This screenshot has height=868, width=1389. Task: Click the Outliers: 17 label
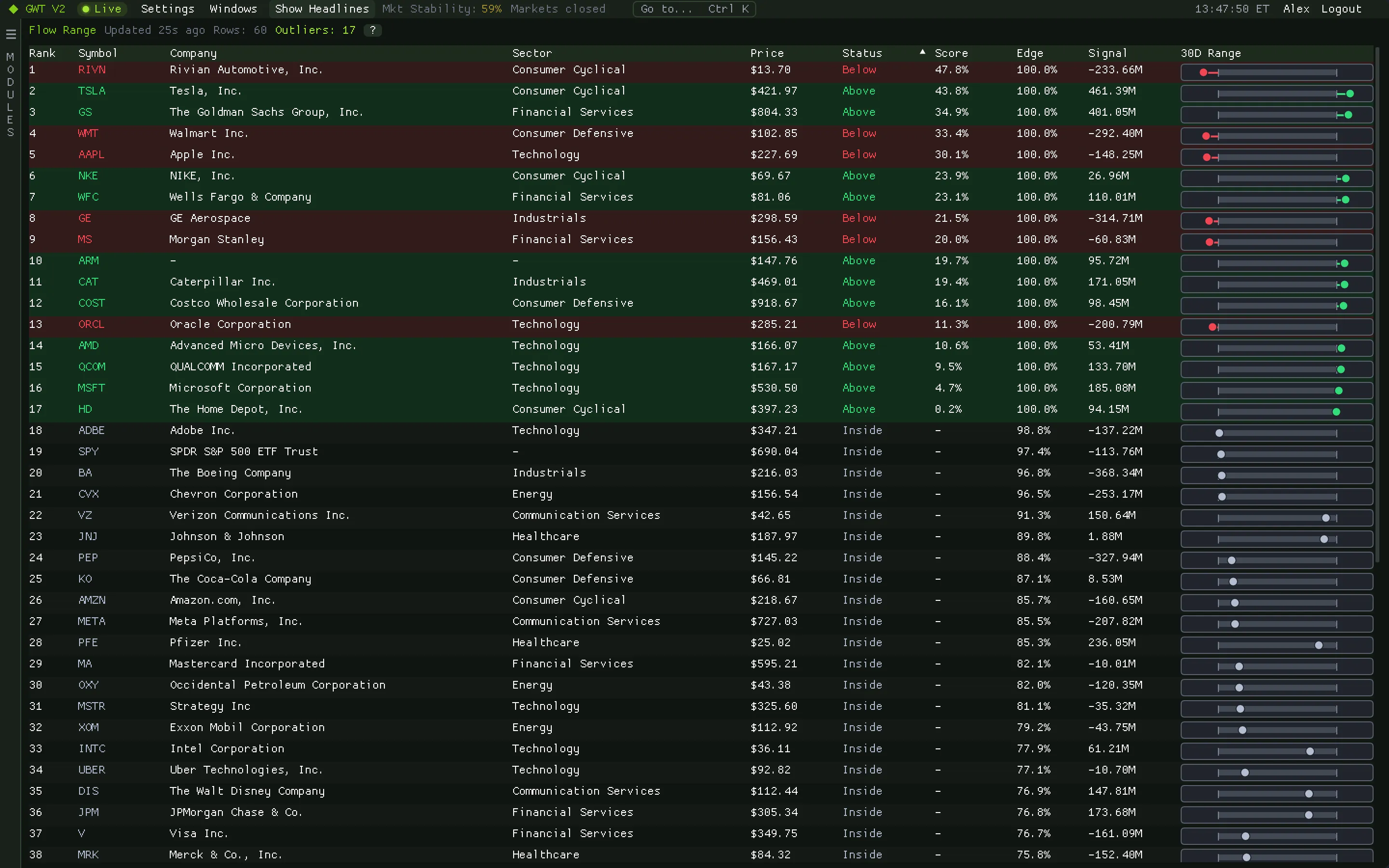pyautogui.click(x=315, y=30)
